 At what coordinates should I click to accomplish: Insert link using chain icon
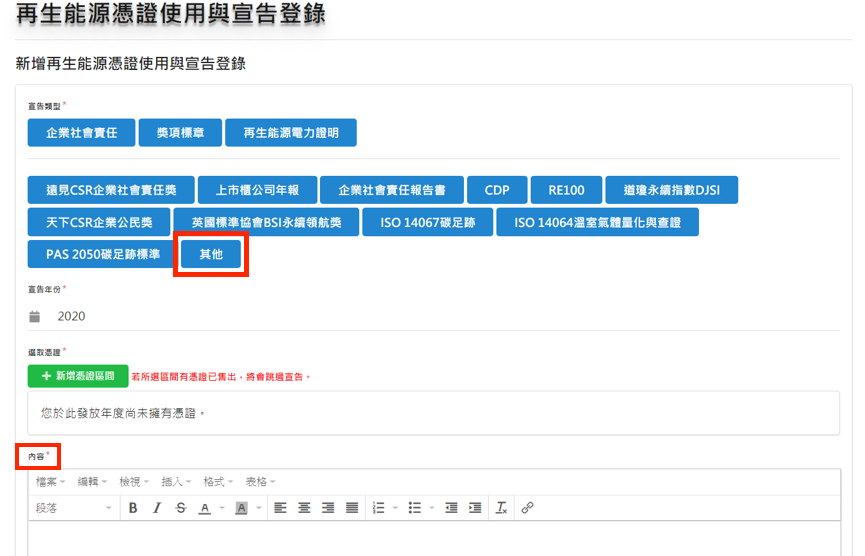(x=527, y=508)
